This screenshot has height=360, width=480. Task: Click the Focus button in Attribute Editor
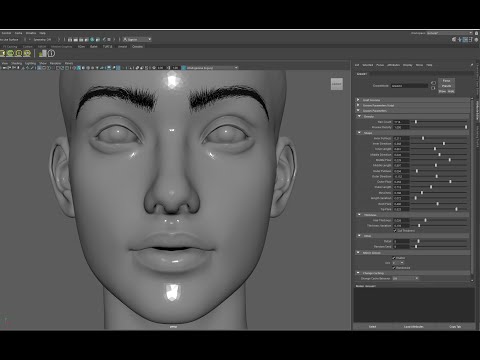pos(446,81)
